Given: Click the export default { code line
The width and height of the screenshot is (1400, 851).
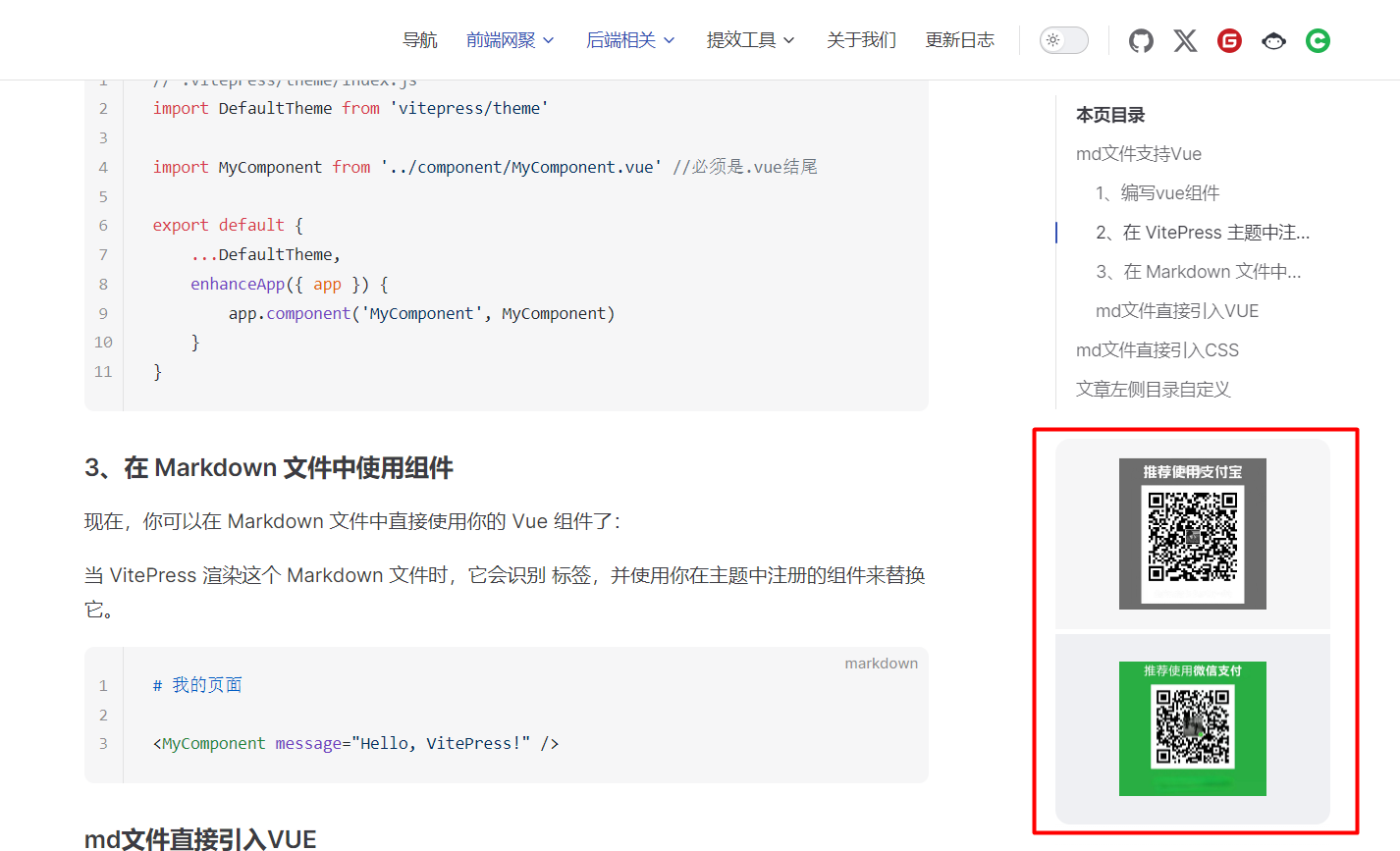Looking at the screenshot, I should 228,225.
